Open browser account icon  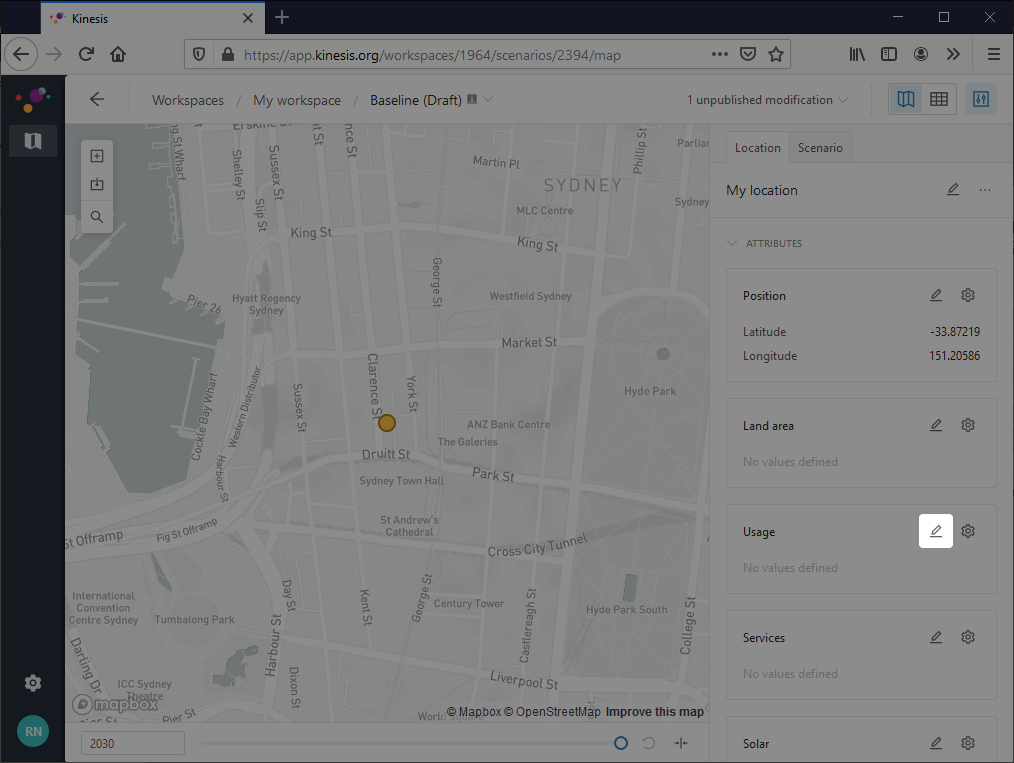[921, 54]
